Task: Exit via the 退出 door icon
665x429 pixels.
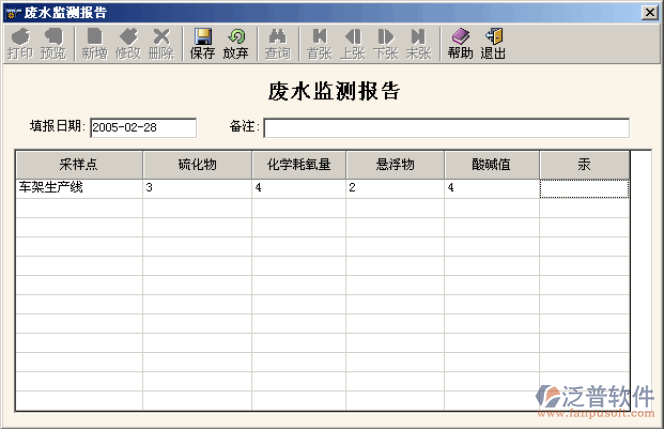Action: click(x=493, y=44)
